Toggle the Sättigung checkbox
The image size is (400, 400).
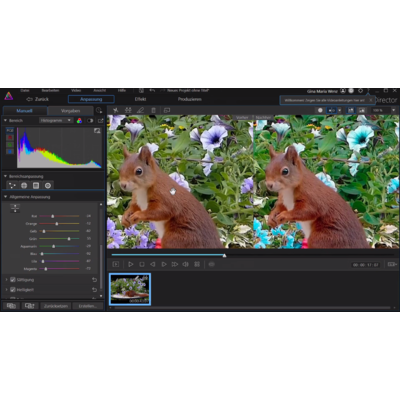coord(13,280)
